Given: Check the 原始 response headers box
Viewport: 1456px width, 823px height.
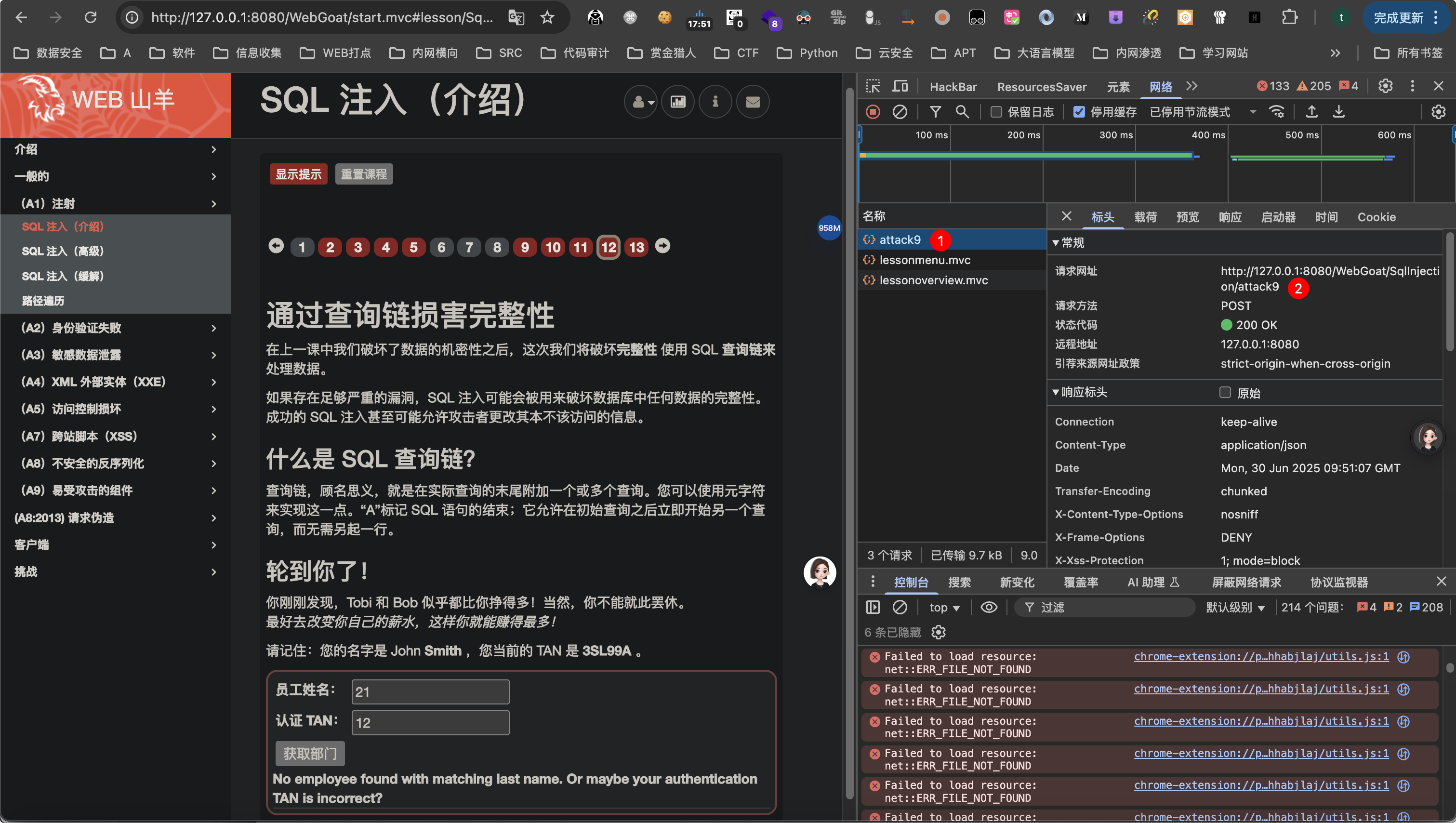Looking at the screenshot, I should 1225,392.
